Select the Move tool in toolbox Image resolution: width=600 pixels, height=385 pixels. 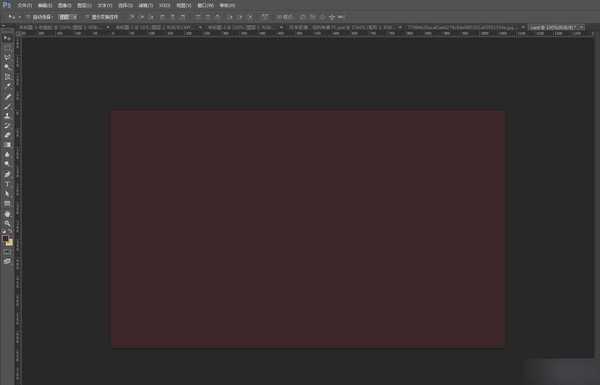pos(7,38)
